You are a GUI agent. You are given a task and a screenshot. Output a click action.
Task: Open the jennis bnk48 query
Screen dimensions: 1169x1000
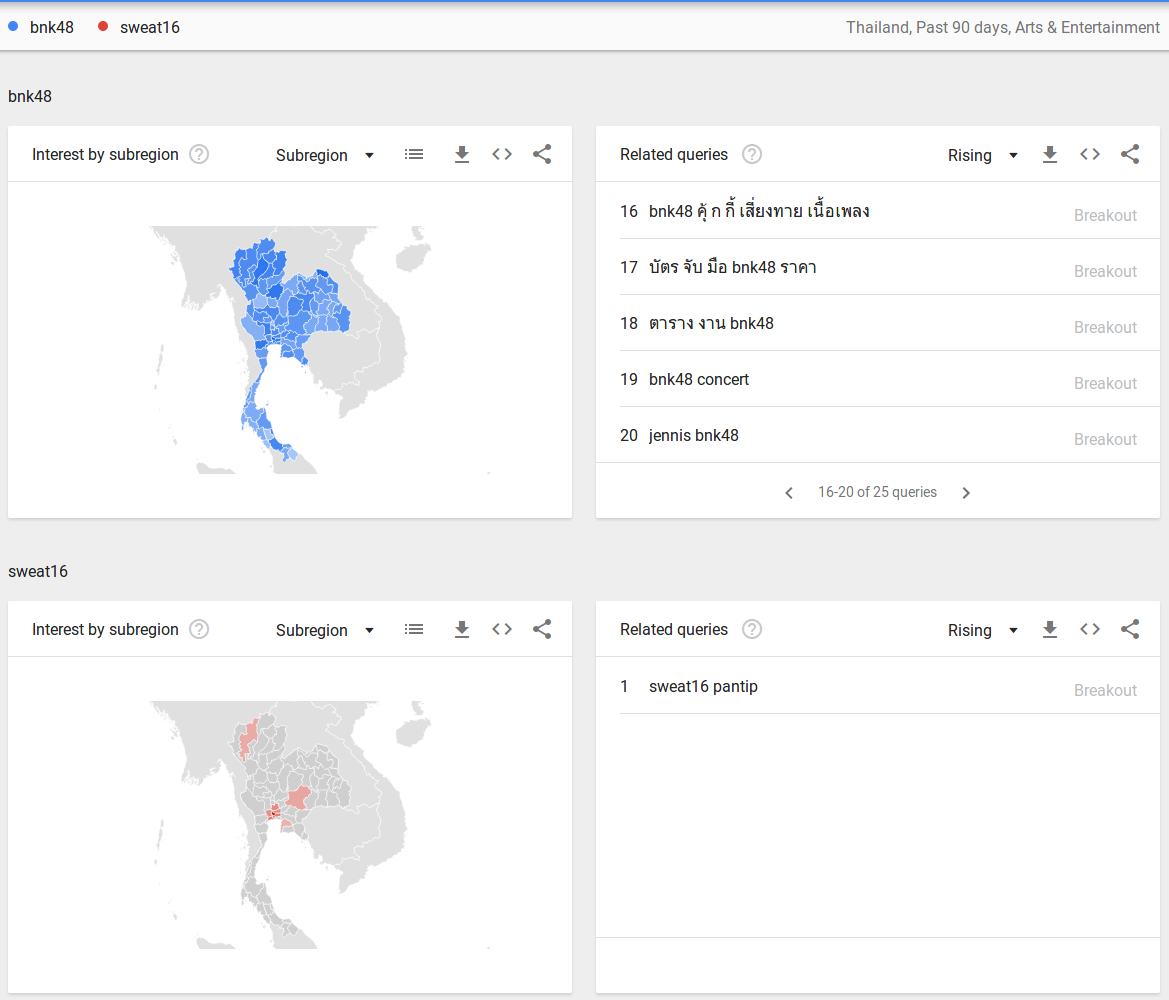693,435
